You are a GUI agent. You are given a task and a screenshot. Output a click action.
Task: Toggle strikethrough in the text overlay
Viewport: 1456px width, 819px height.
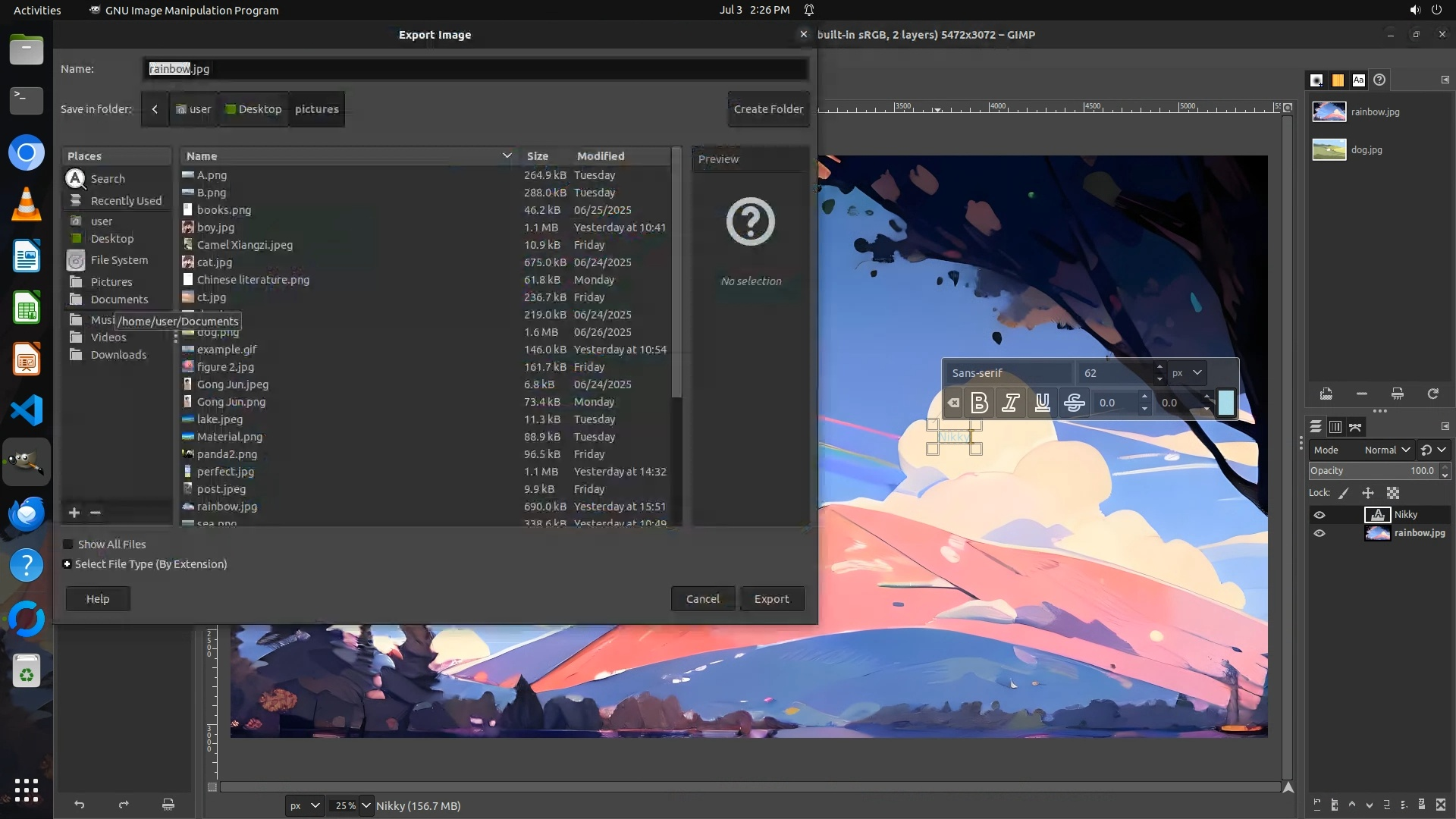point(1074,403)
